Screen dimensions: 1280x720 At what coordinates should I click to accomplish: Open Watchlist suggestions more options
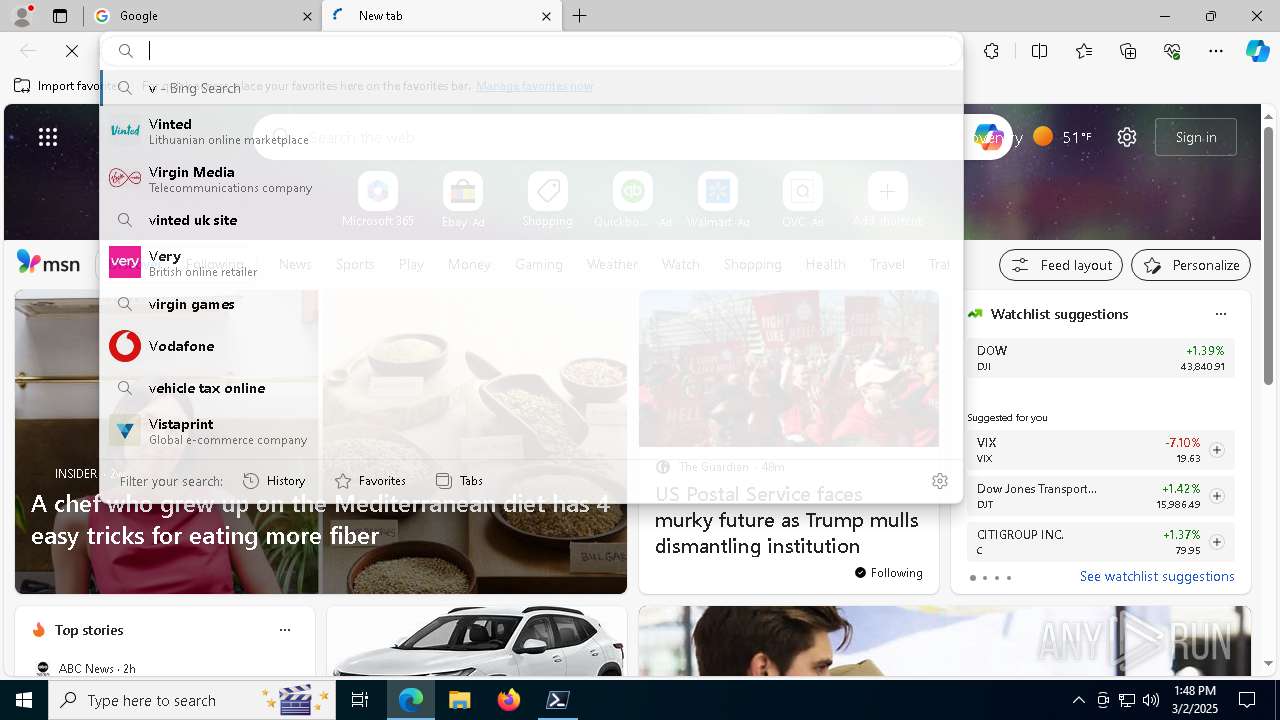(1220, 314)
